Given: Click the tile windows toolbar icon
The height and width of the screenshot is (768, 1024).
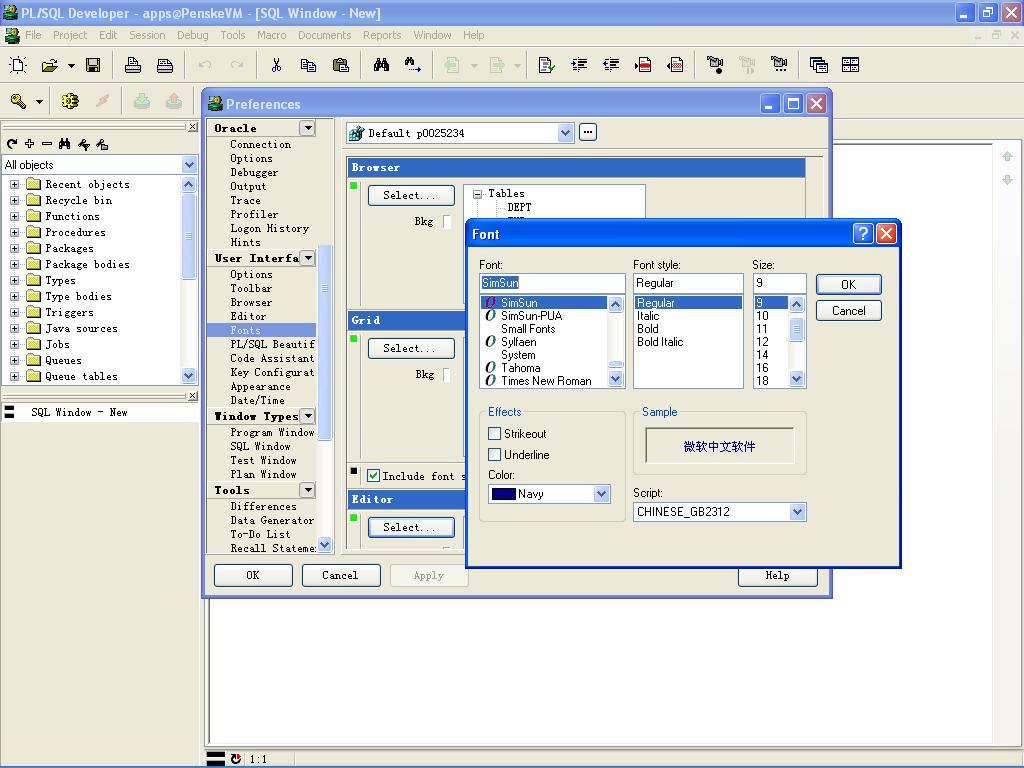Looking at the screenshot, I should click(x=851, y=65).
